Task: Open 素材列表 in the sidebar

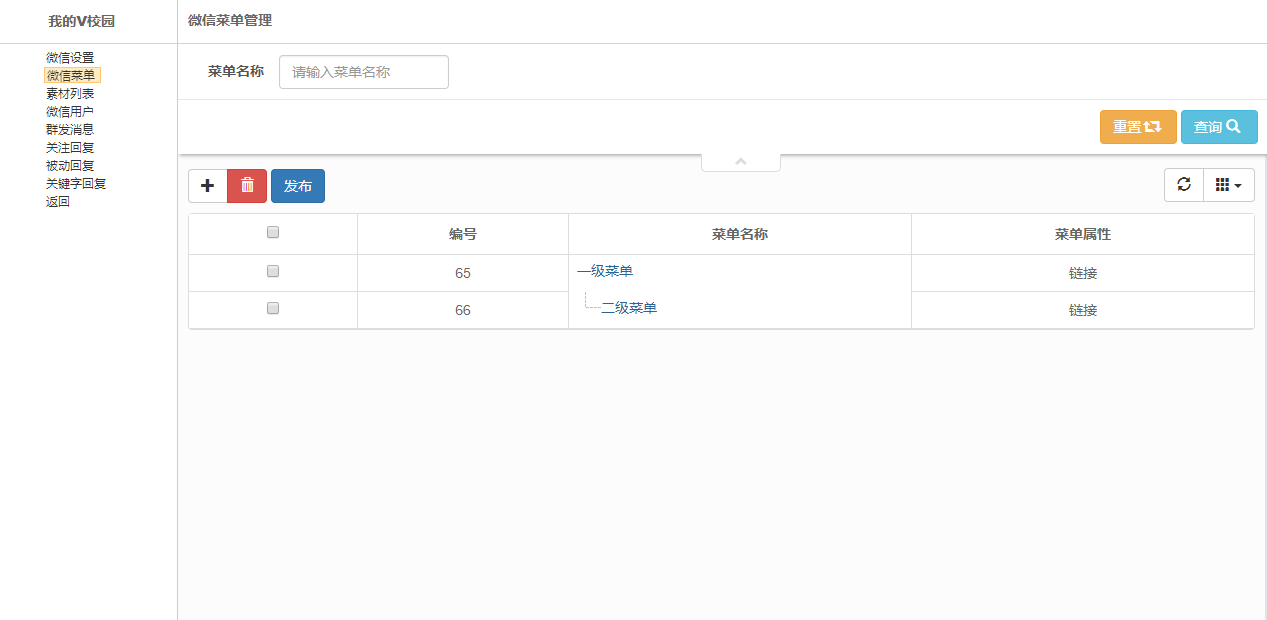Action: [70, 94]
